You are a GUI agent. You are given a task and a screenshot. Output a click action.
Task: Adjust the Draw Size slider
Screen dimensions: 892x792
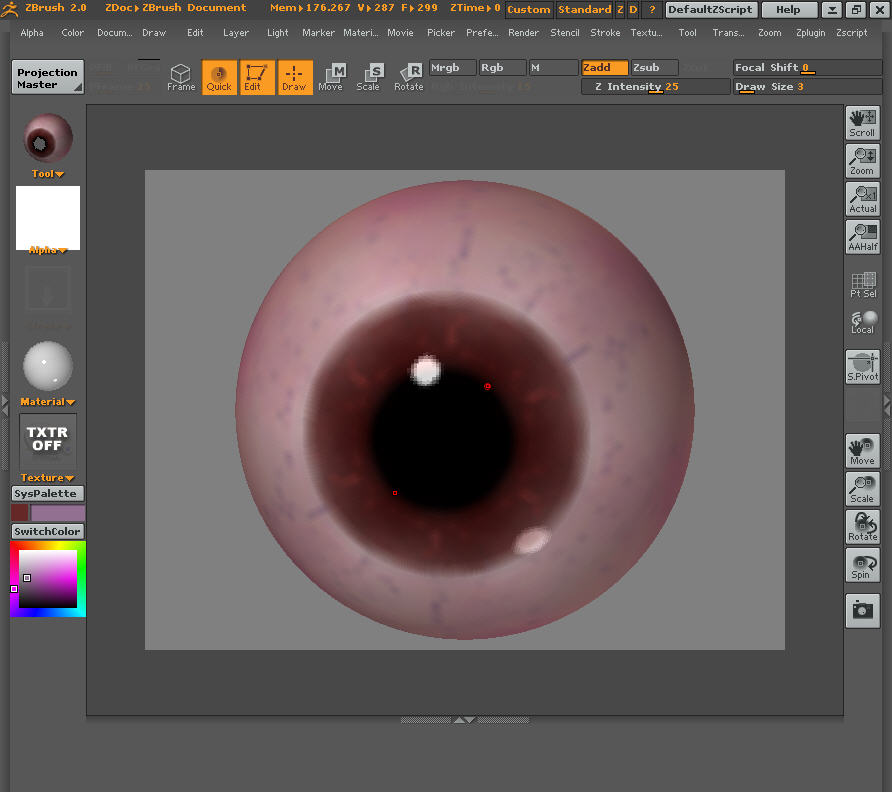pos(808,87)
